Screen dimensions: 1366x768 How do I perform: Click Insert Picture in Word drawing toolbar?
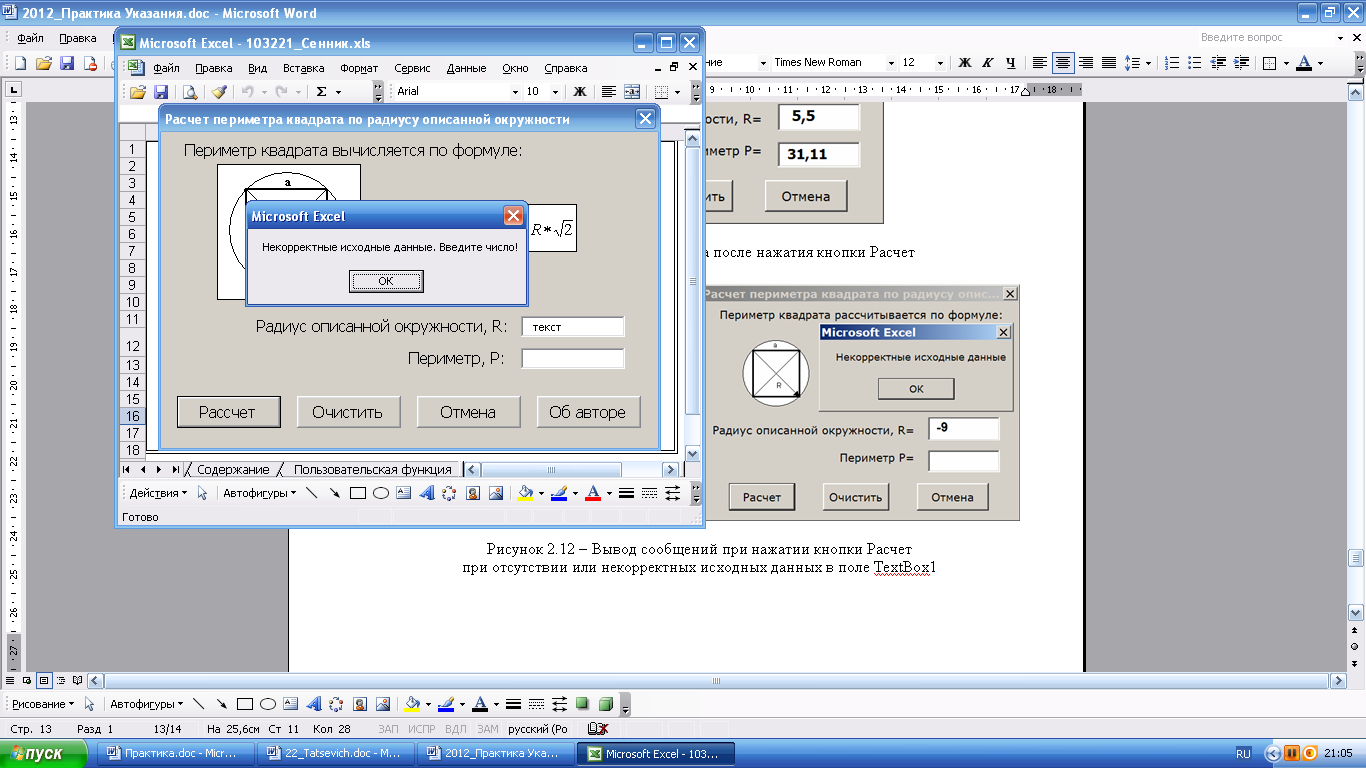click(383, 704)
